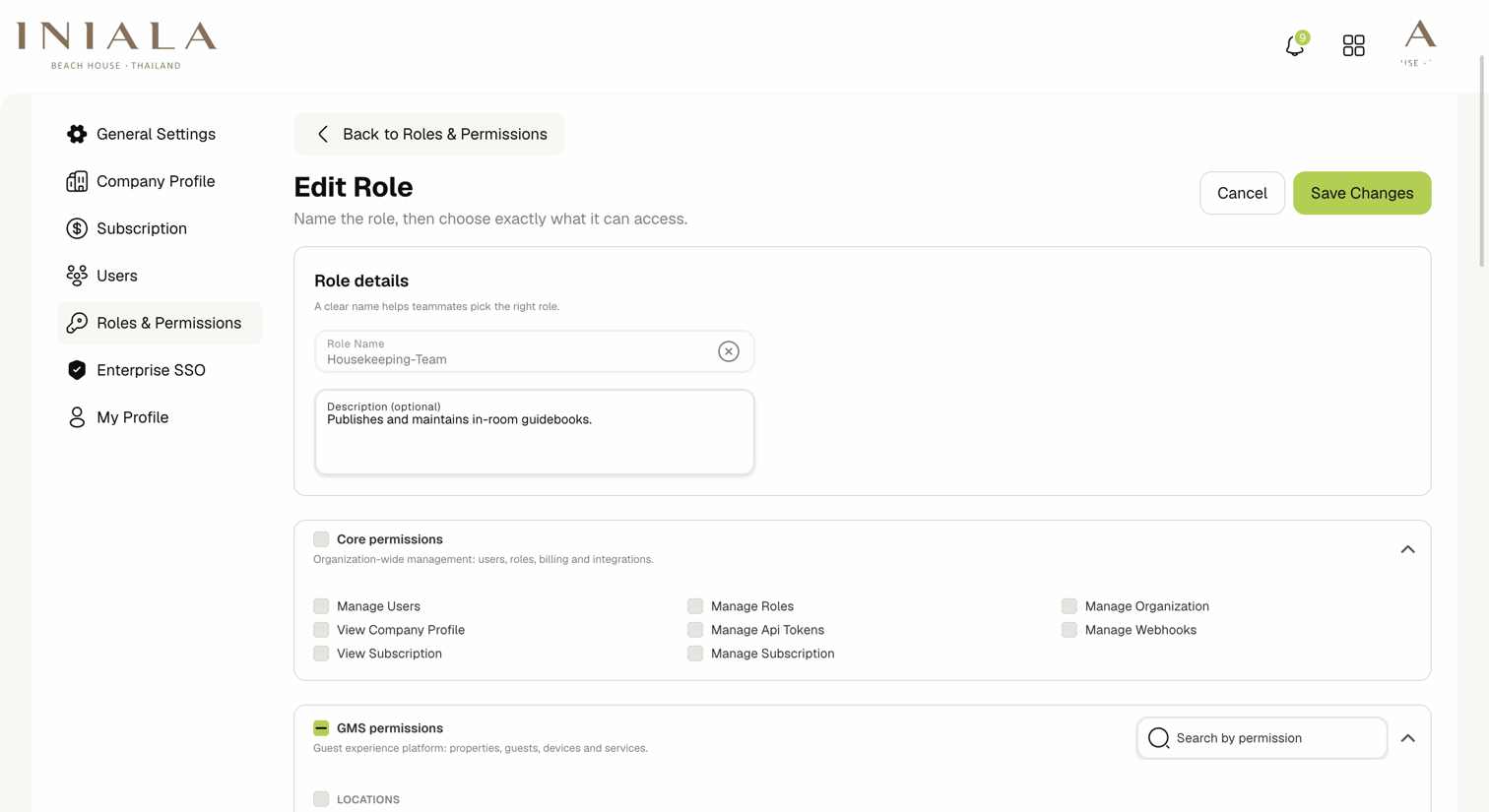Check the Manage Organization box
The image size is (1489, 812).
[x=1069, y=606]
